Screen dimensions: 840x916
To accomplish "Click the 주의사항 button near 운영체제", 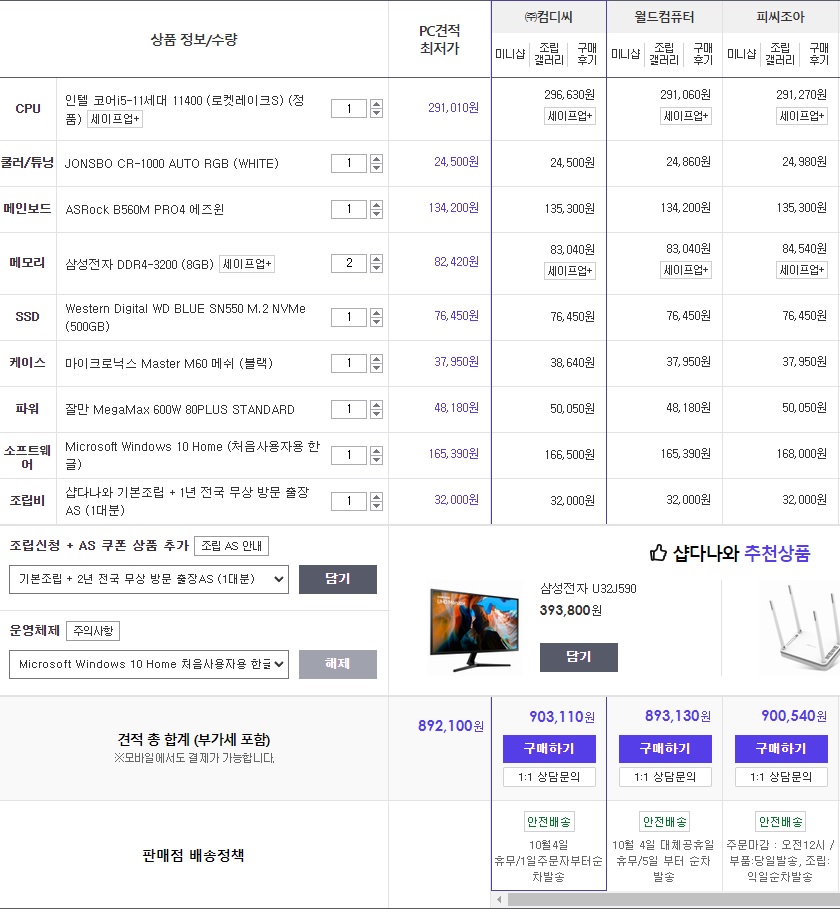I will pyautogui.click(x=93, y=631).
